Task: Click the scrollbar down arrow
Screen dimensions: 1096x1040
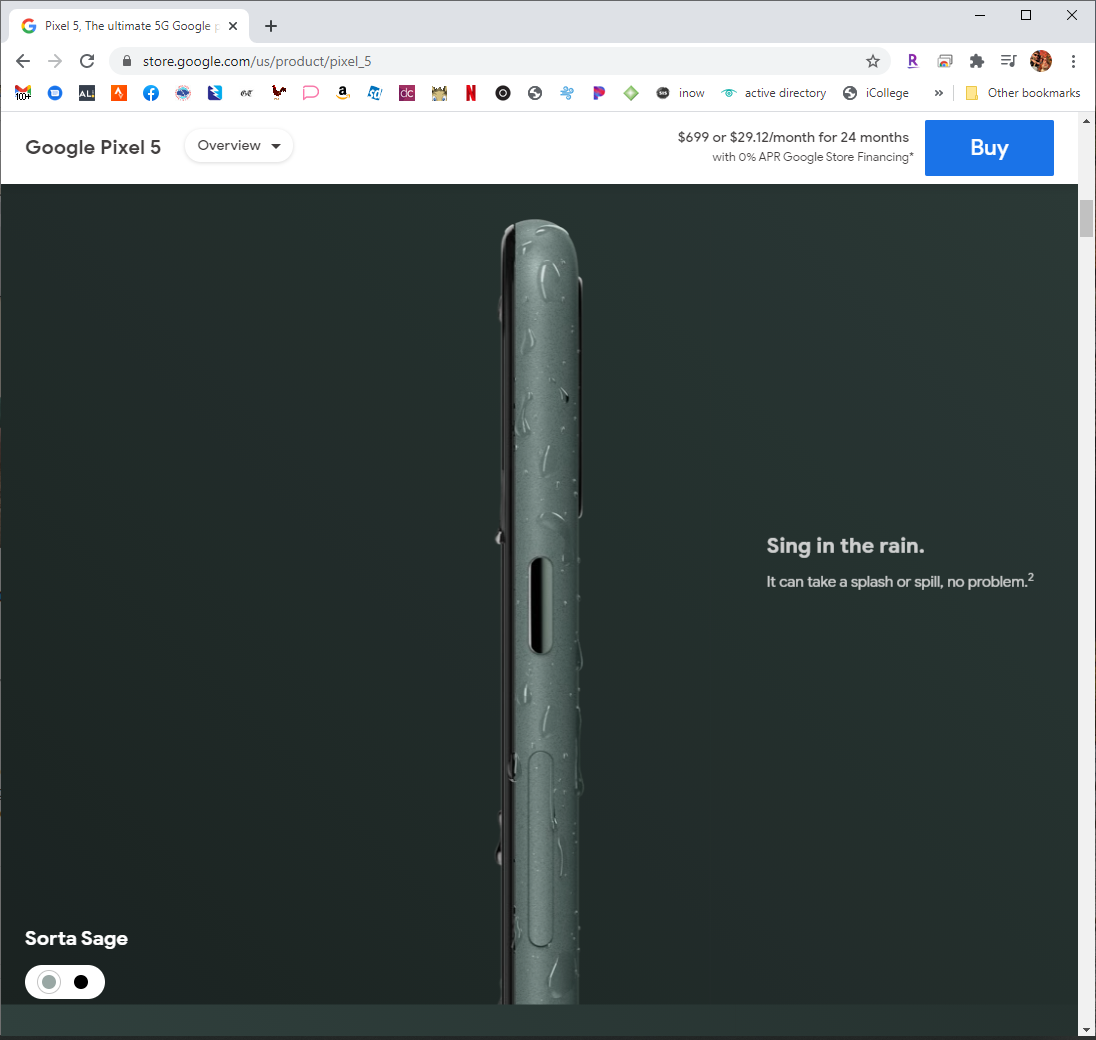Action: (x=1087, y=1027)
